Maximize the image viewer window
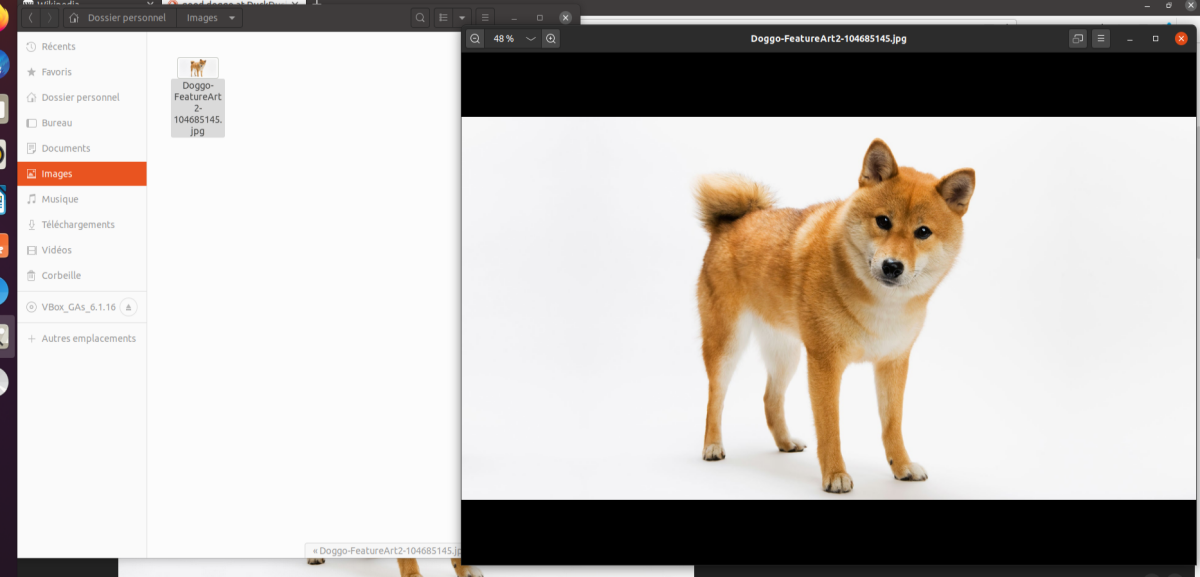Screen dimensions: 1200x577 pyautogui.click(x=1156, y=39)
